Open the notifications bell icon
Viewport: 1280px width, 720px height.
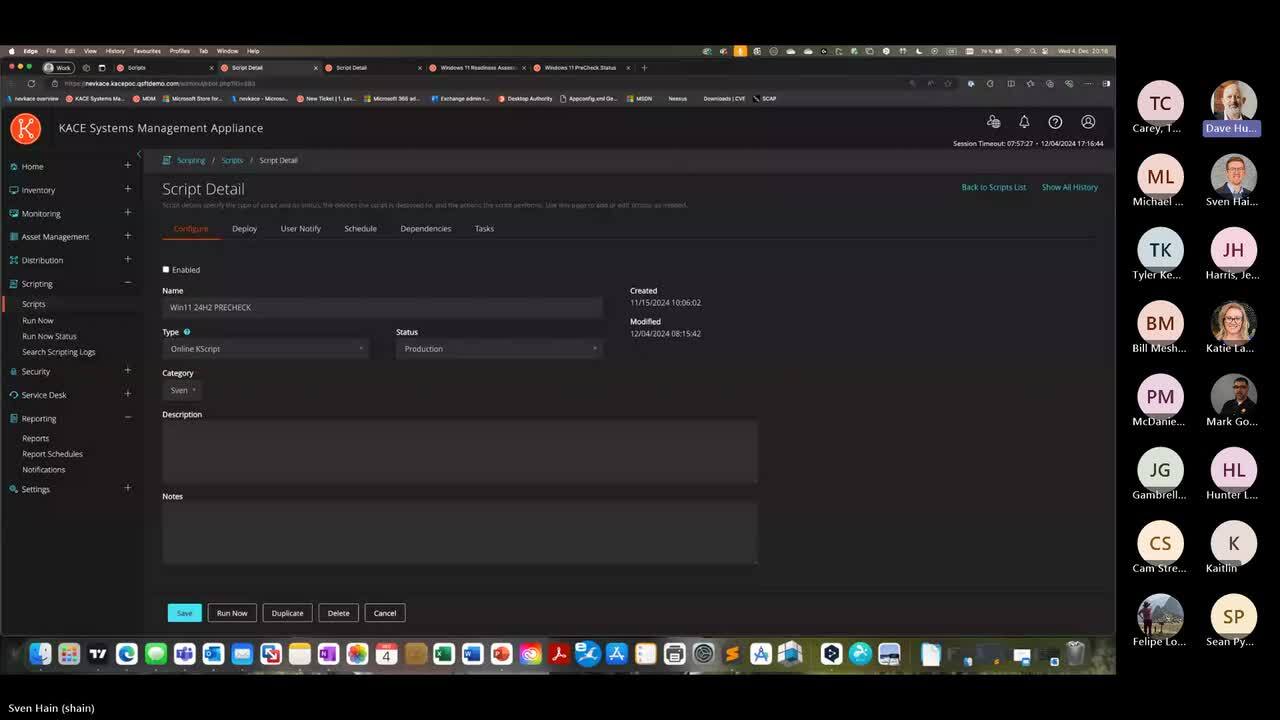coord(1024,122)
